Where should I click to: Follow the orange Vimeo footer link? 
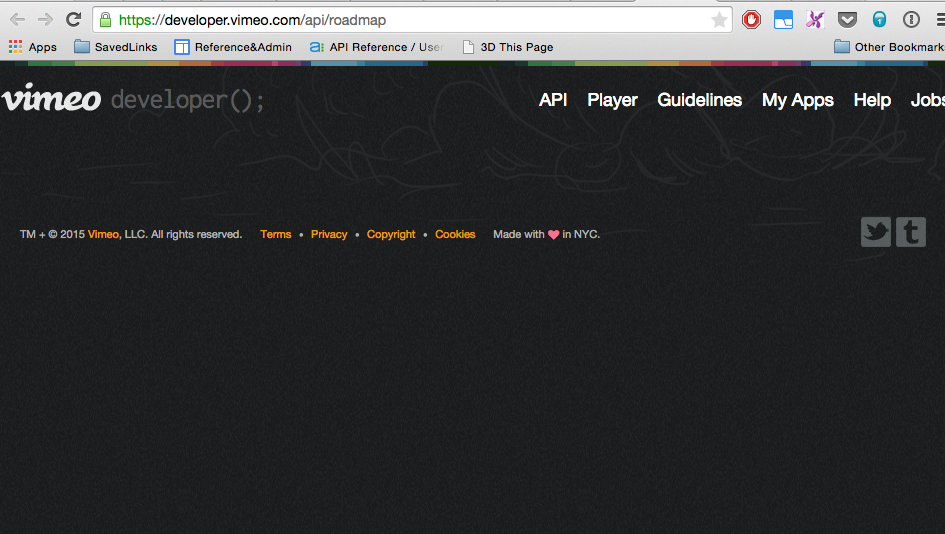click(x=103, y=234)
